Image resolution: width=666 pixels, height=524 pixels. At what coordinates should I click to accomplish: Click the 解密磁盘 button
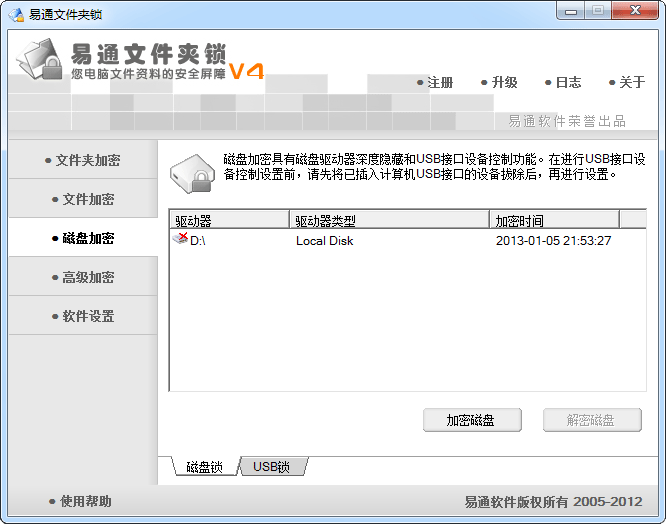[592, 420]
